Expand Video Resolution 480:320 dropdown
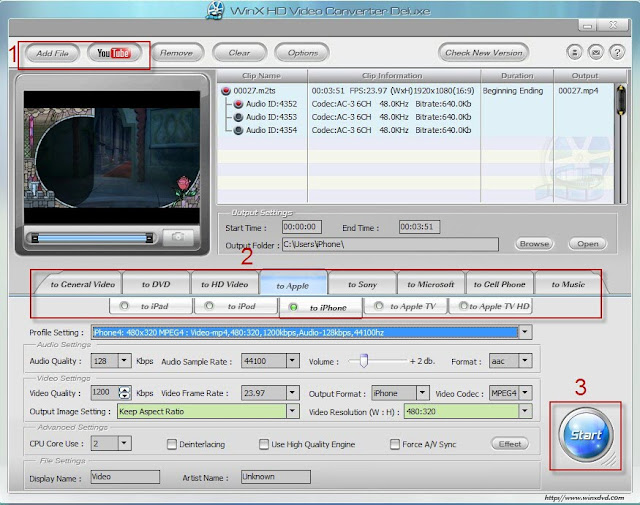 pos(525,411)
